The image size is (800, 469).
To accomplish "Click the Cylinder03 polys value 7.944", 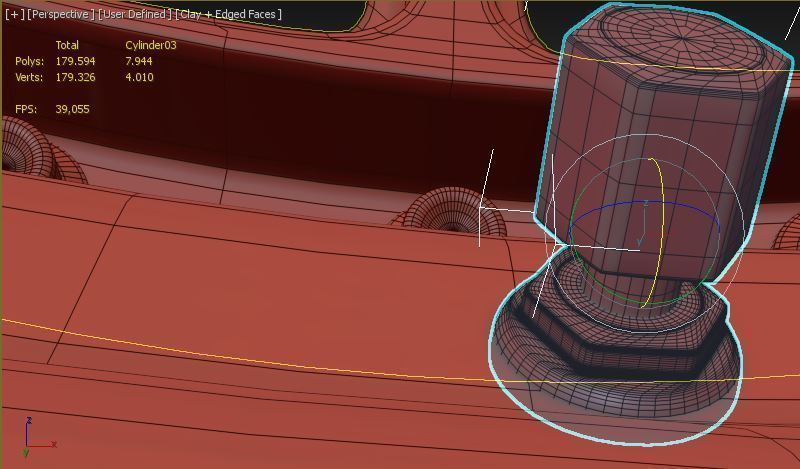I will click(x=139, y=61).
